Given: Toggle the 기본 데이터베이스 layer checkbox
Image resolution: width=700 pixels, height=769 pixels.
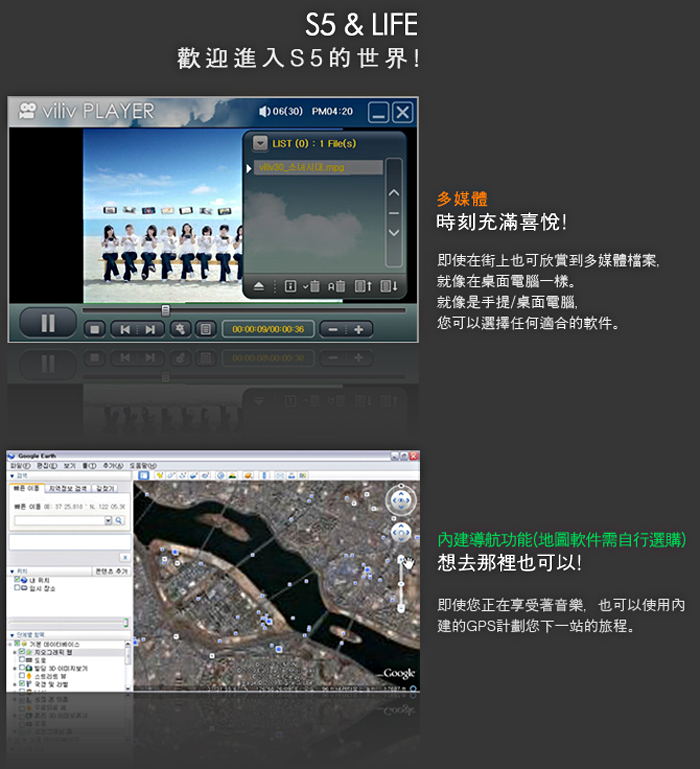Looking at the screenshot, I should [17, 643].
